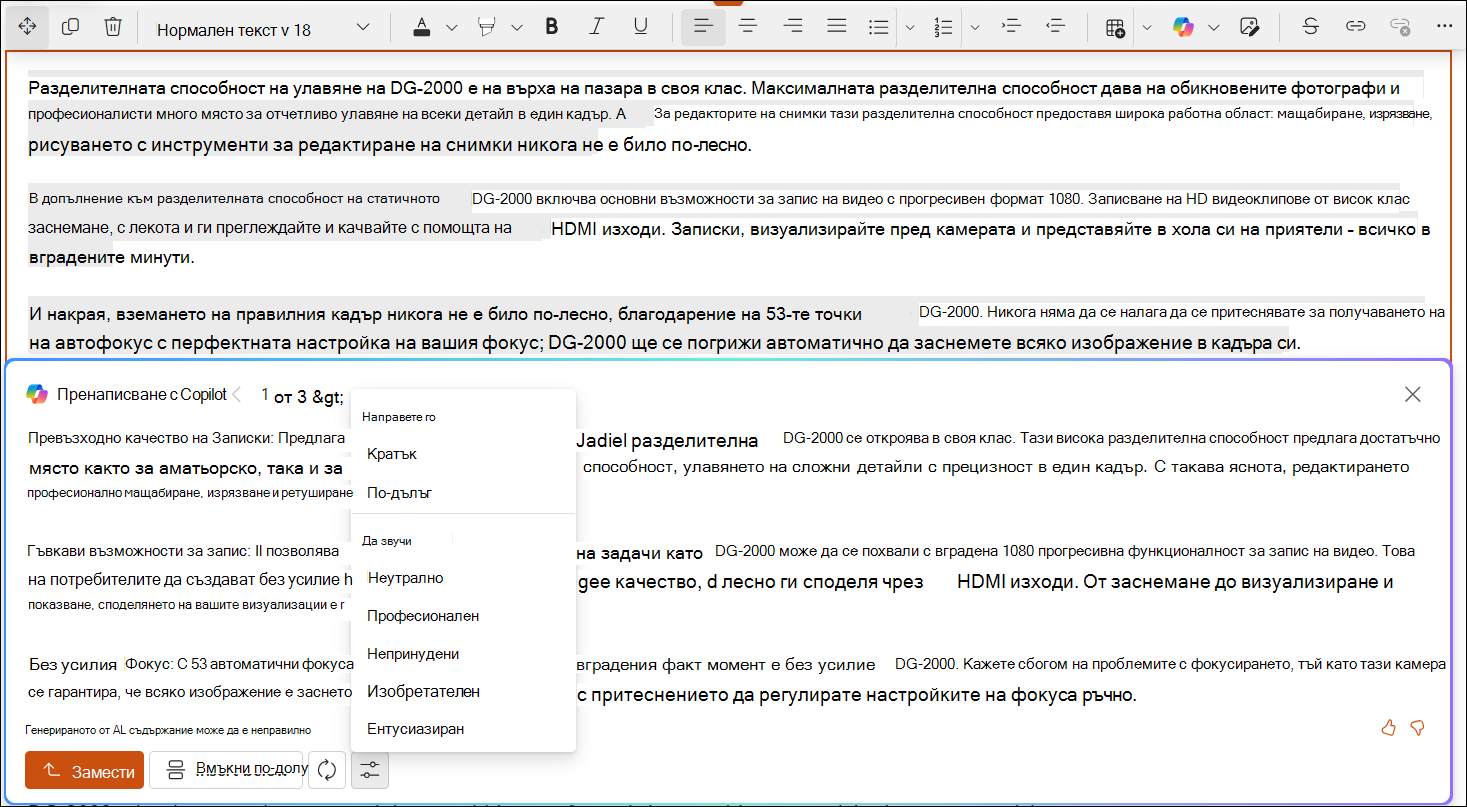
Task: Expand bulleted list style options
Action: pyautogui.click(x=910, y=27)
